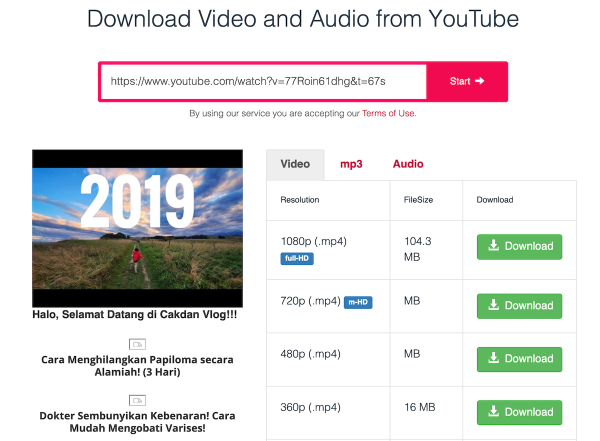Image resolution: width=600 pixels, height=441 pixels.
Task: Click the Start button with arrow
Action: point(467,81)
